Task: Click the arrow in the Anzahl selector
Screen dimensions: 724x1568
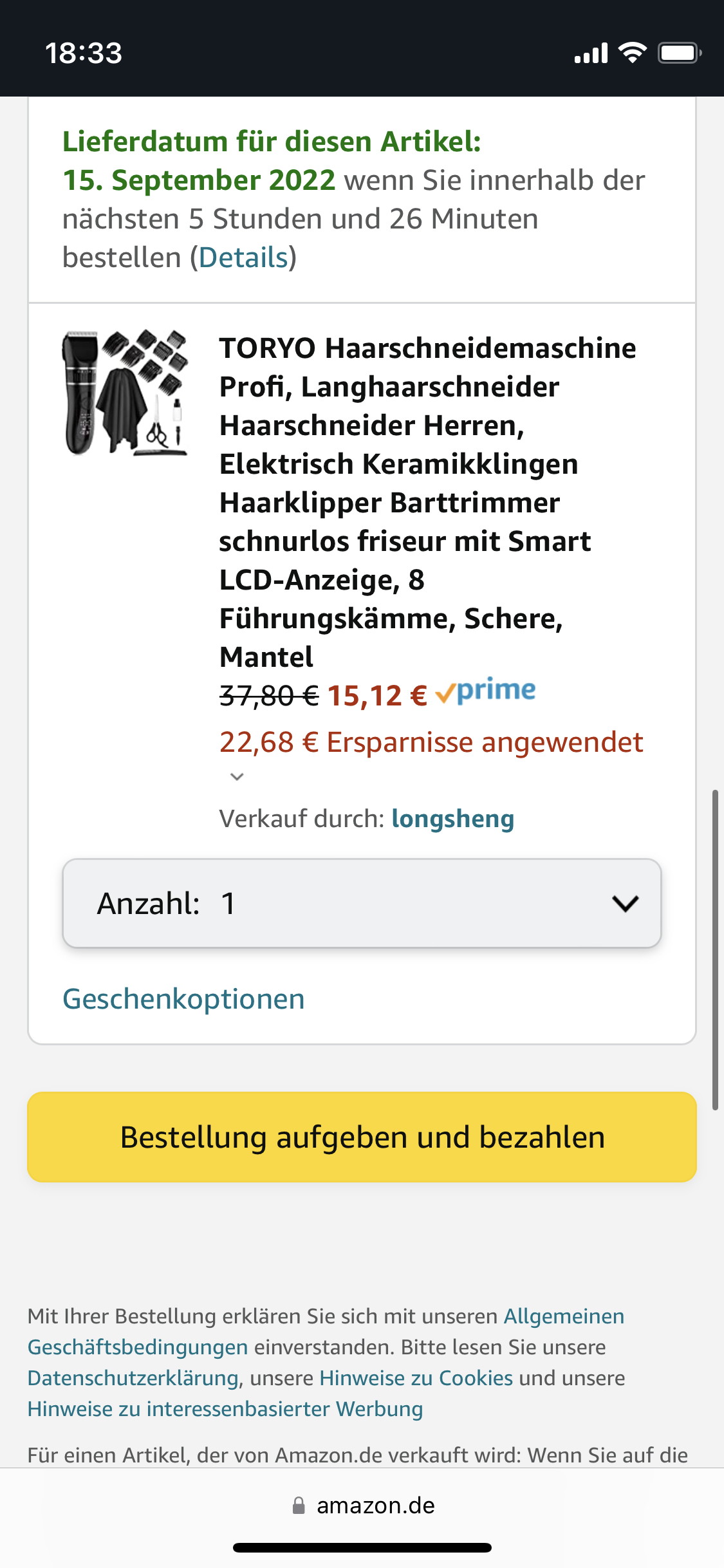Action: [x=625, y=903]
